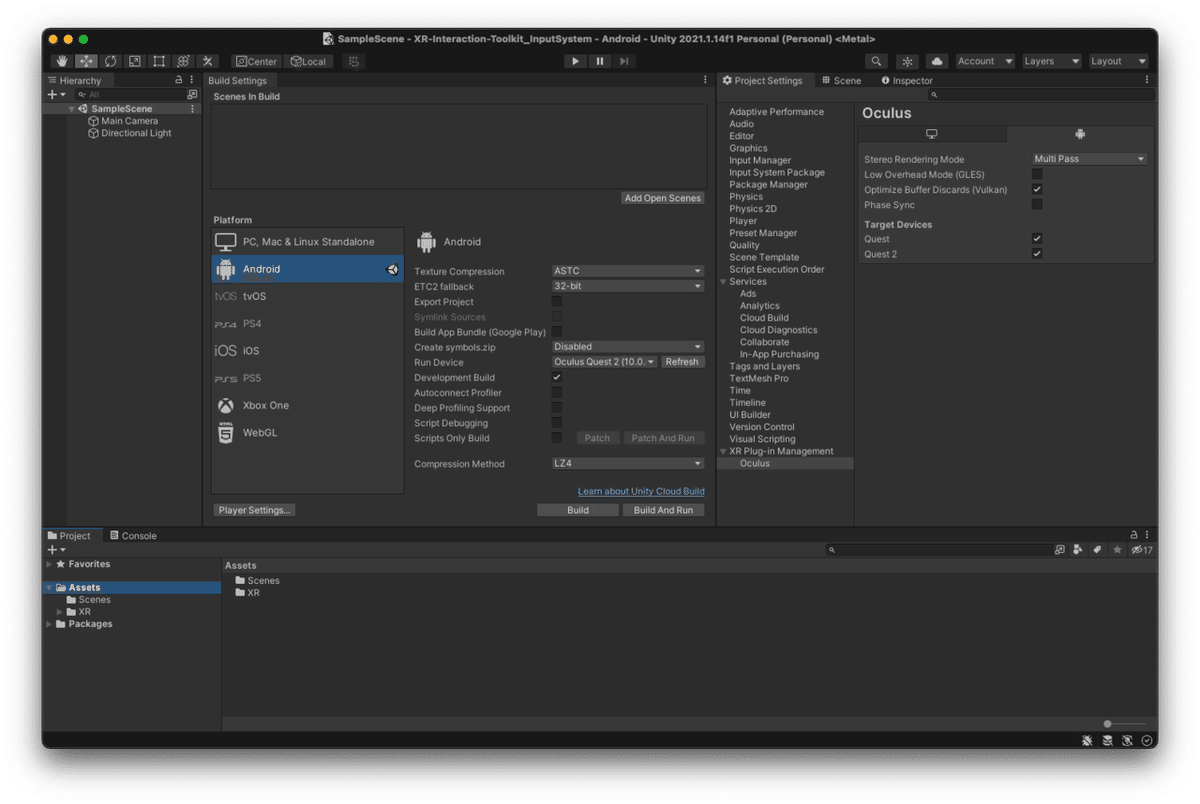
Task: Select Directional Light in Hierarchy
Action: [136, 133]
